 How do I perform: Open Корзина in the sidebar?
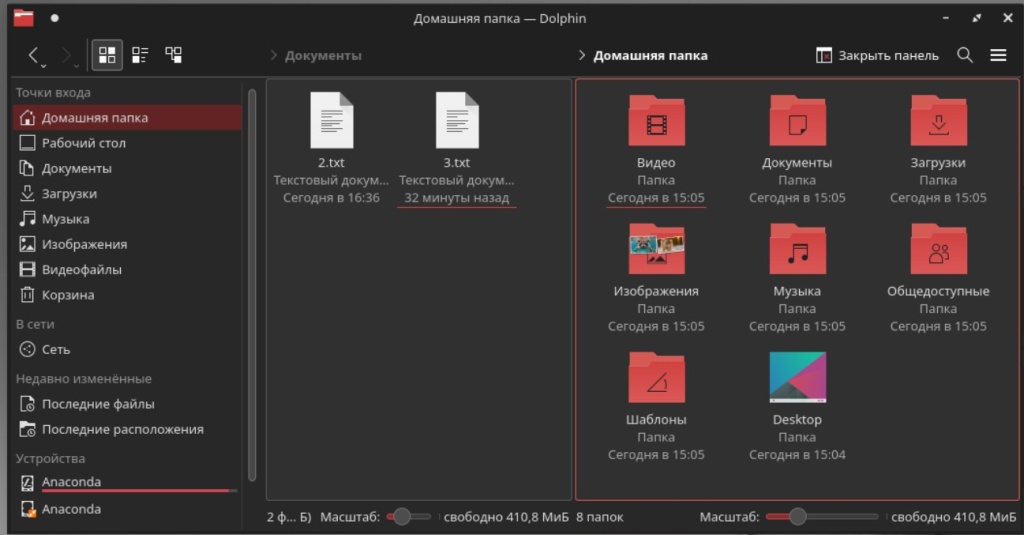(x=68, y=295)
